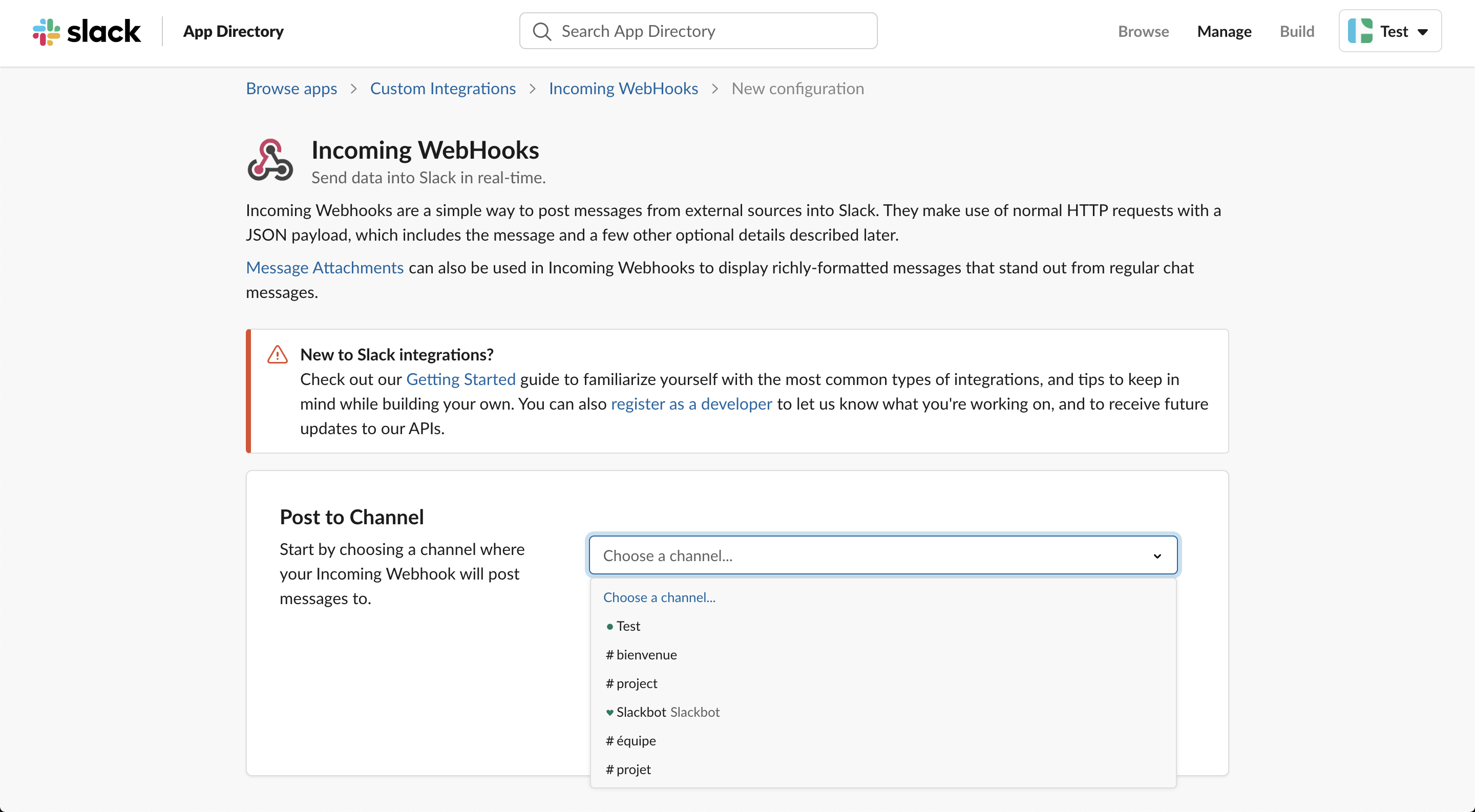
Task: Select the #bienvenue channel option
Action: [x=883, y=655]
